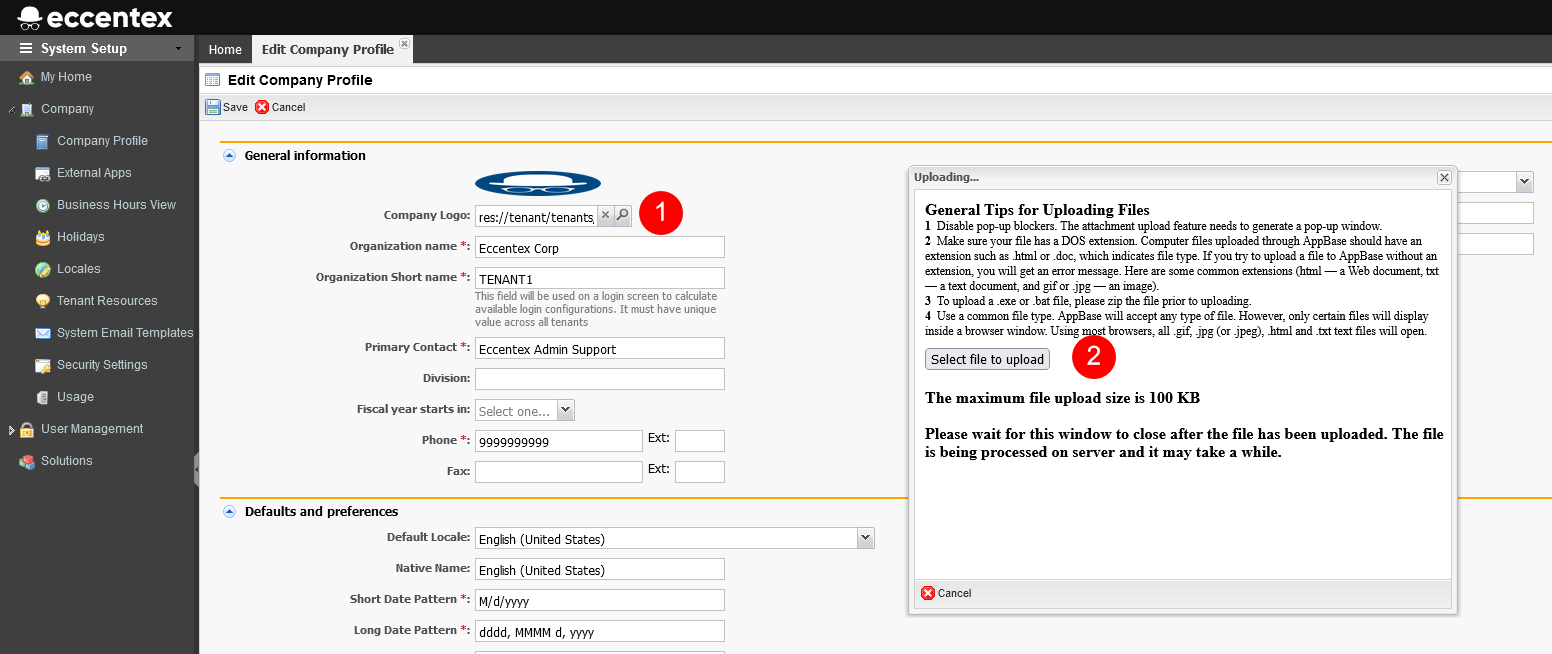Click the External Apps icon

pyautogui.click(x=42, y=173)
